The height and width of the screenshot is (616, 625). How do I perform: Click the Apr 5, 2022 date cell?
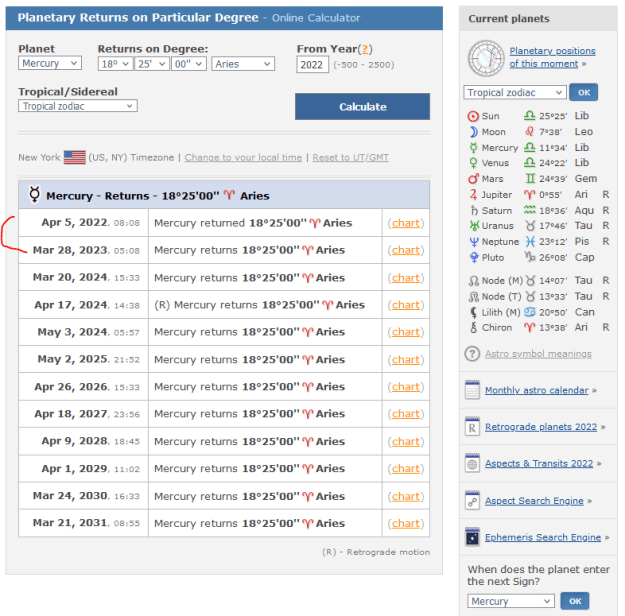coord(84,222)
